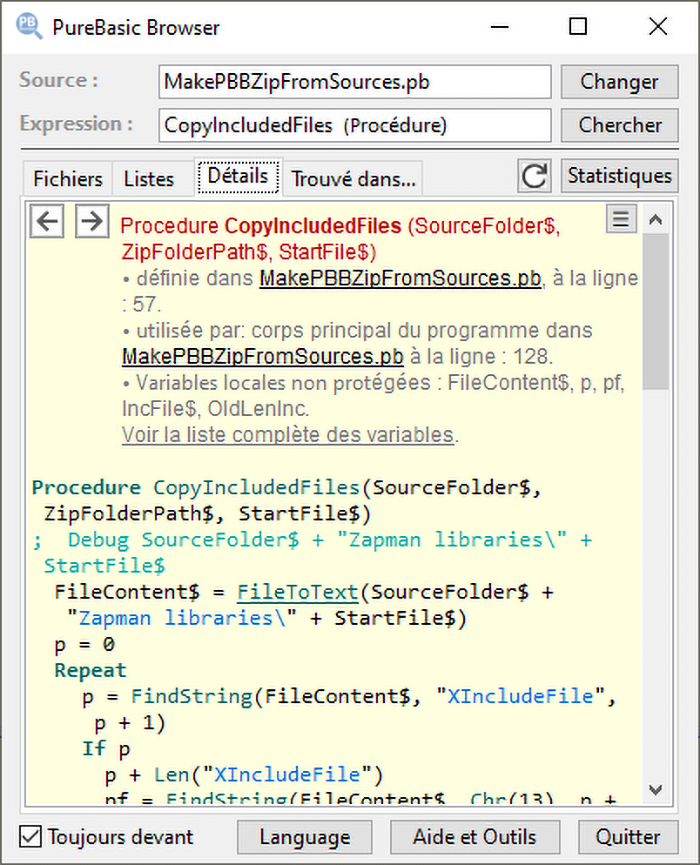Click the Chercher button
The height and width of the screenshot is (865, 700).
click(x=619, y=125)
